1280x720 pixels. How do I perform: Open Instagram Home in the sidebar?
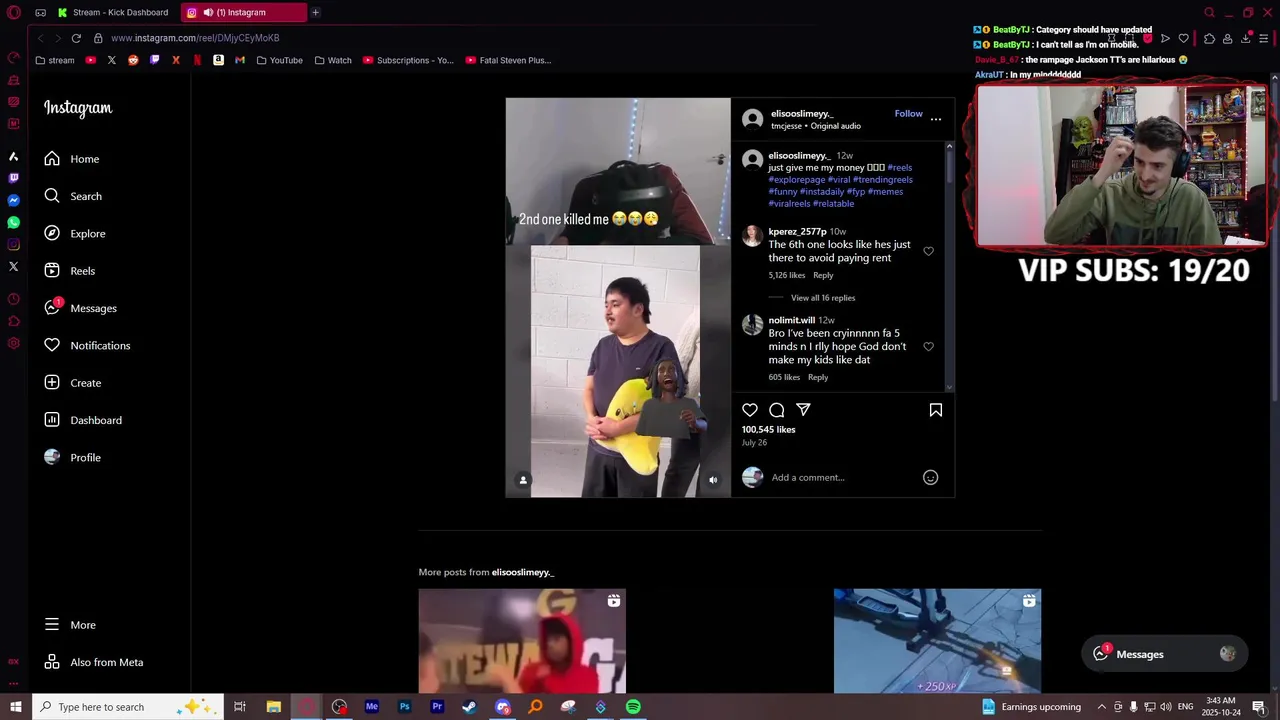click(x=72, y=159)
